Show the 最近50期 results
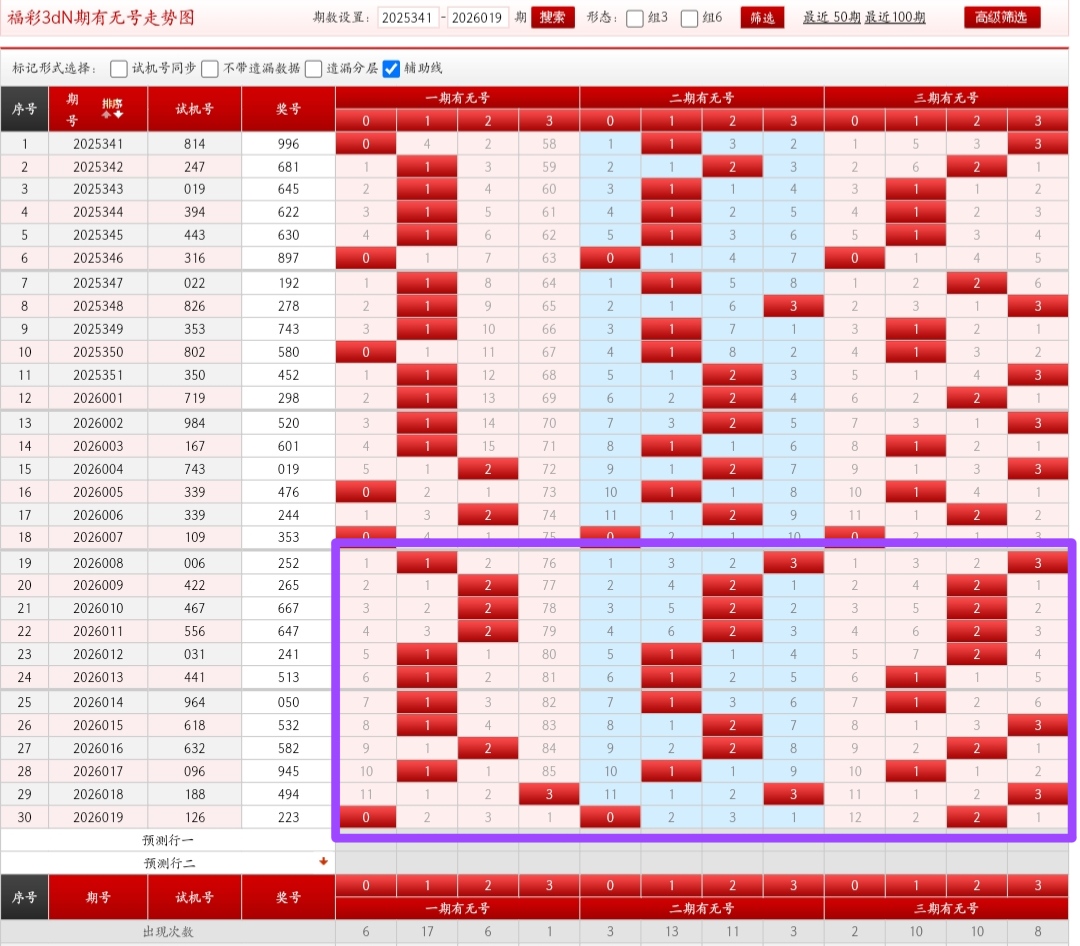The height and width of the screenshot is (946, 1080). tap(831, 17)
